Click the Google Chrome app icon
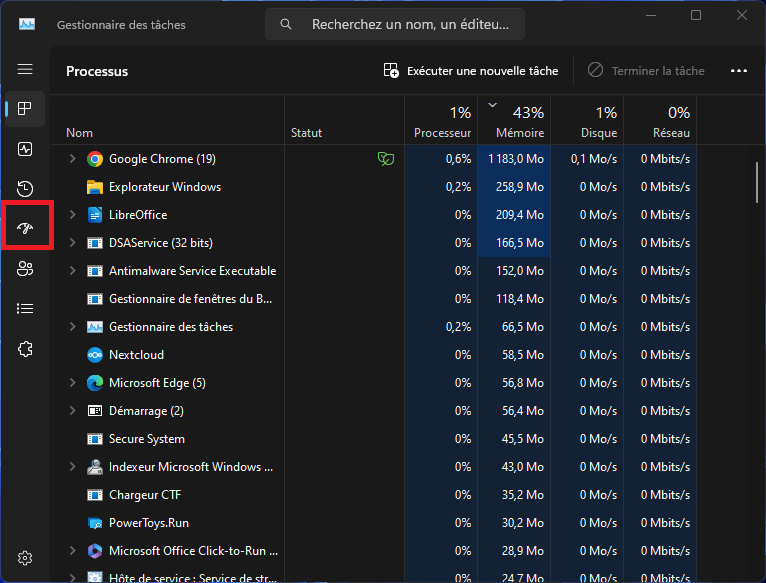 (x=95, y=159)
